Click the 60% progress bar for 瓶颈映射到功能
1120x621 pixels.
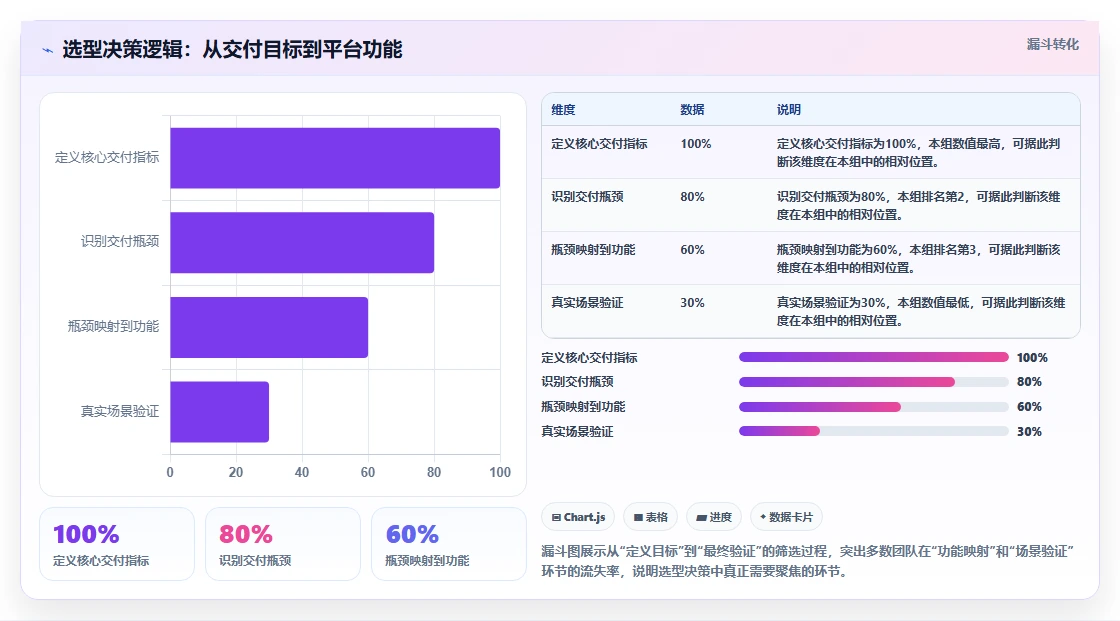874,407
